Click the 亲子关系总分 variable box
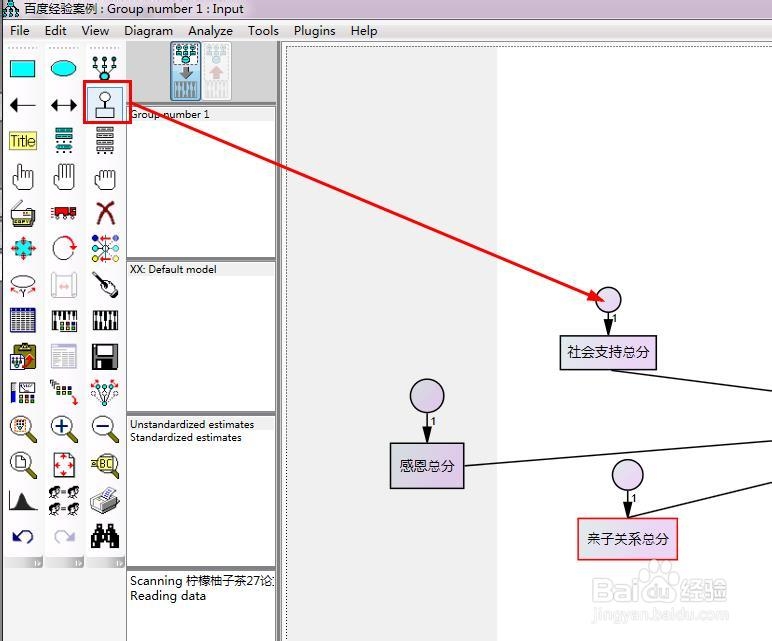Viewport: 772px width, 641px height. click(x=627, y=539)
